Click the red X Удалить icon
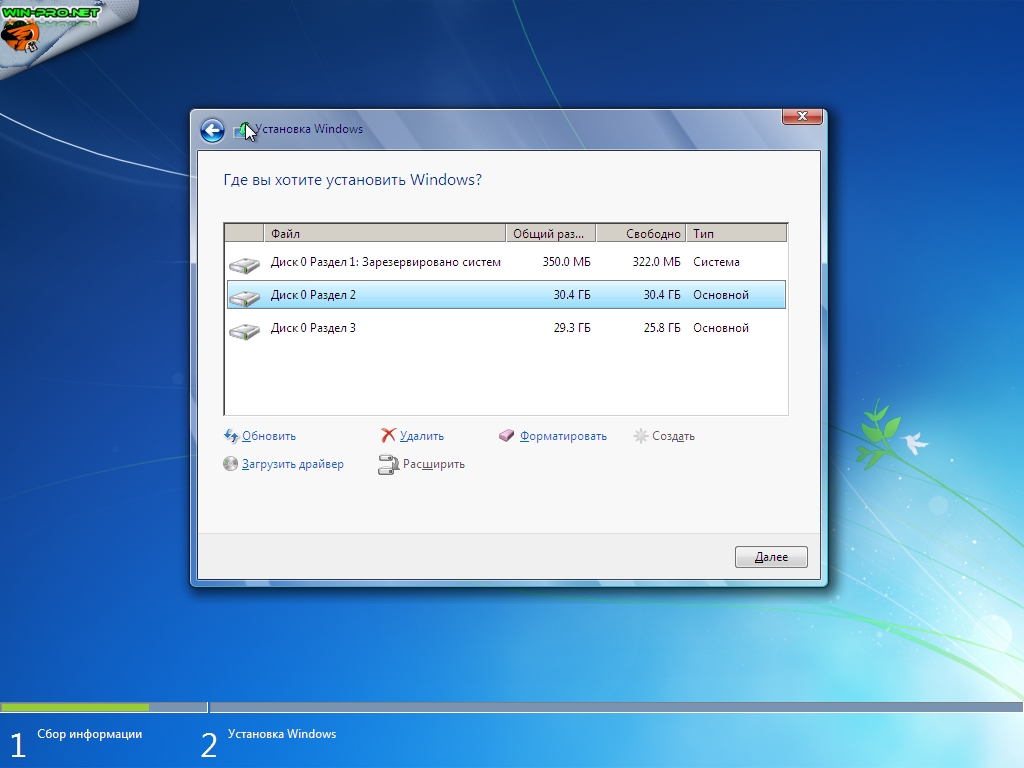 (389, 435)
